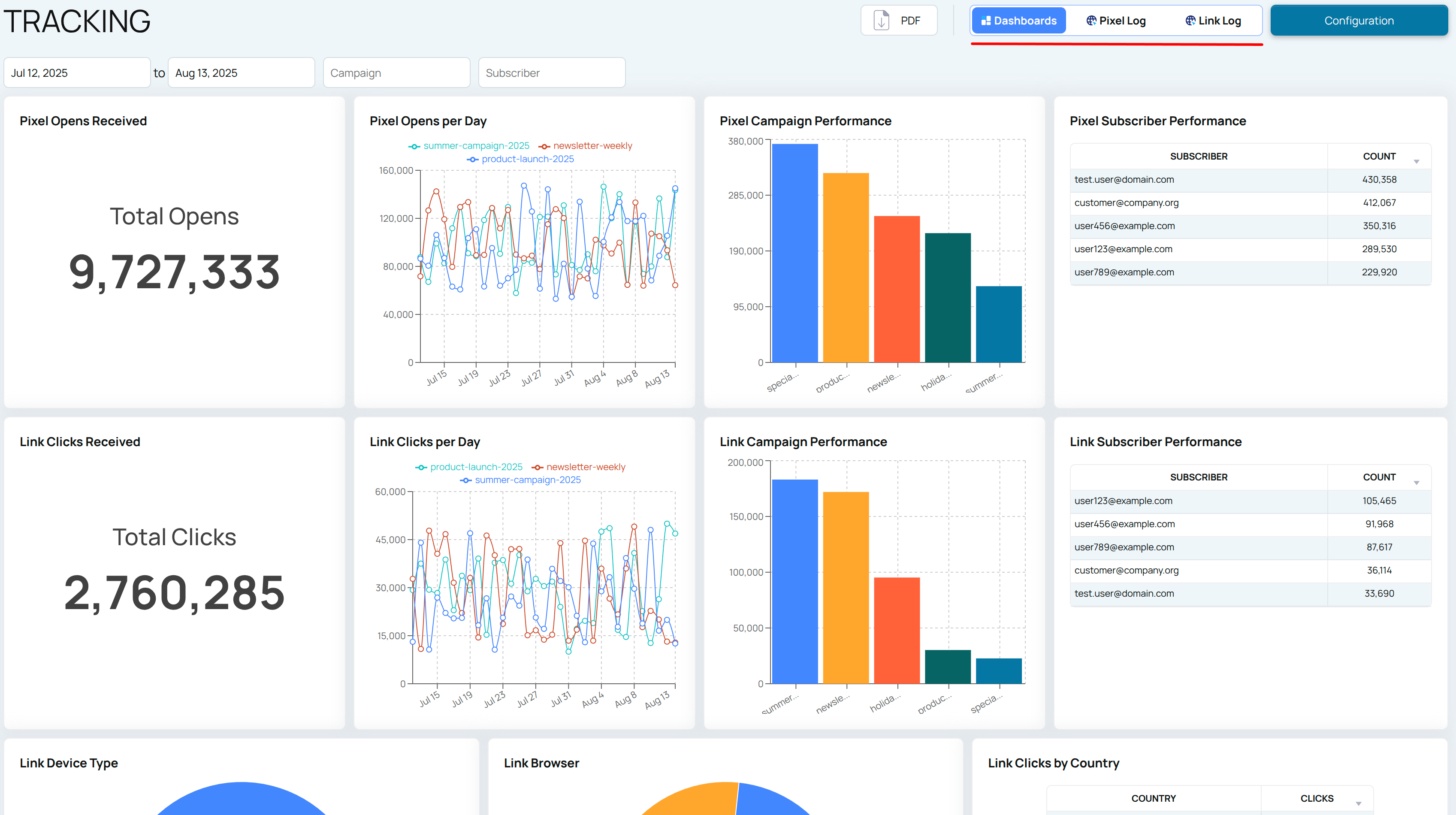Click COUNTRY column header
The image size is (1456, 815).
[x=1153, y=799]
